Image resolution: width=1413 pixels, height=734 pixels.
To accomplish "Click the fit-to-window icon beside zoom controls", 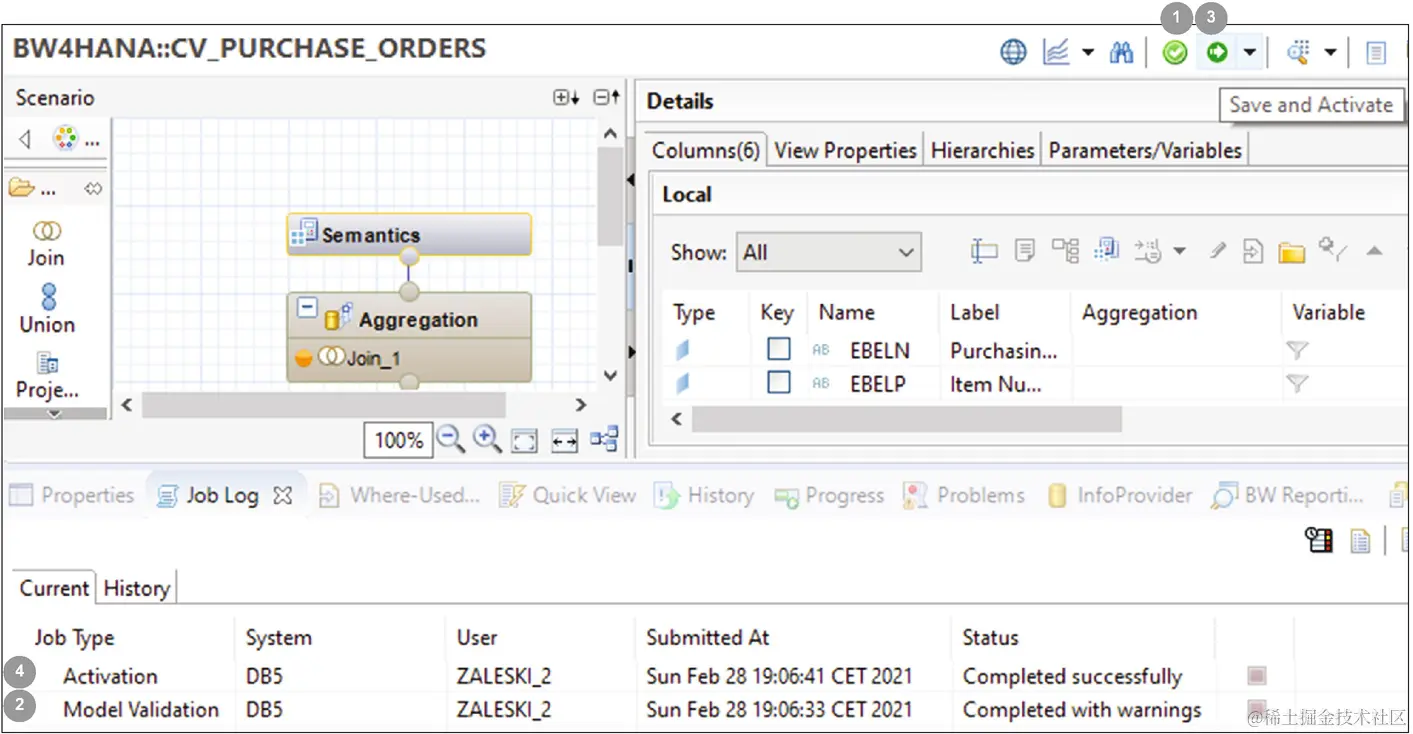I will [525, 441].
